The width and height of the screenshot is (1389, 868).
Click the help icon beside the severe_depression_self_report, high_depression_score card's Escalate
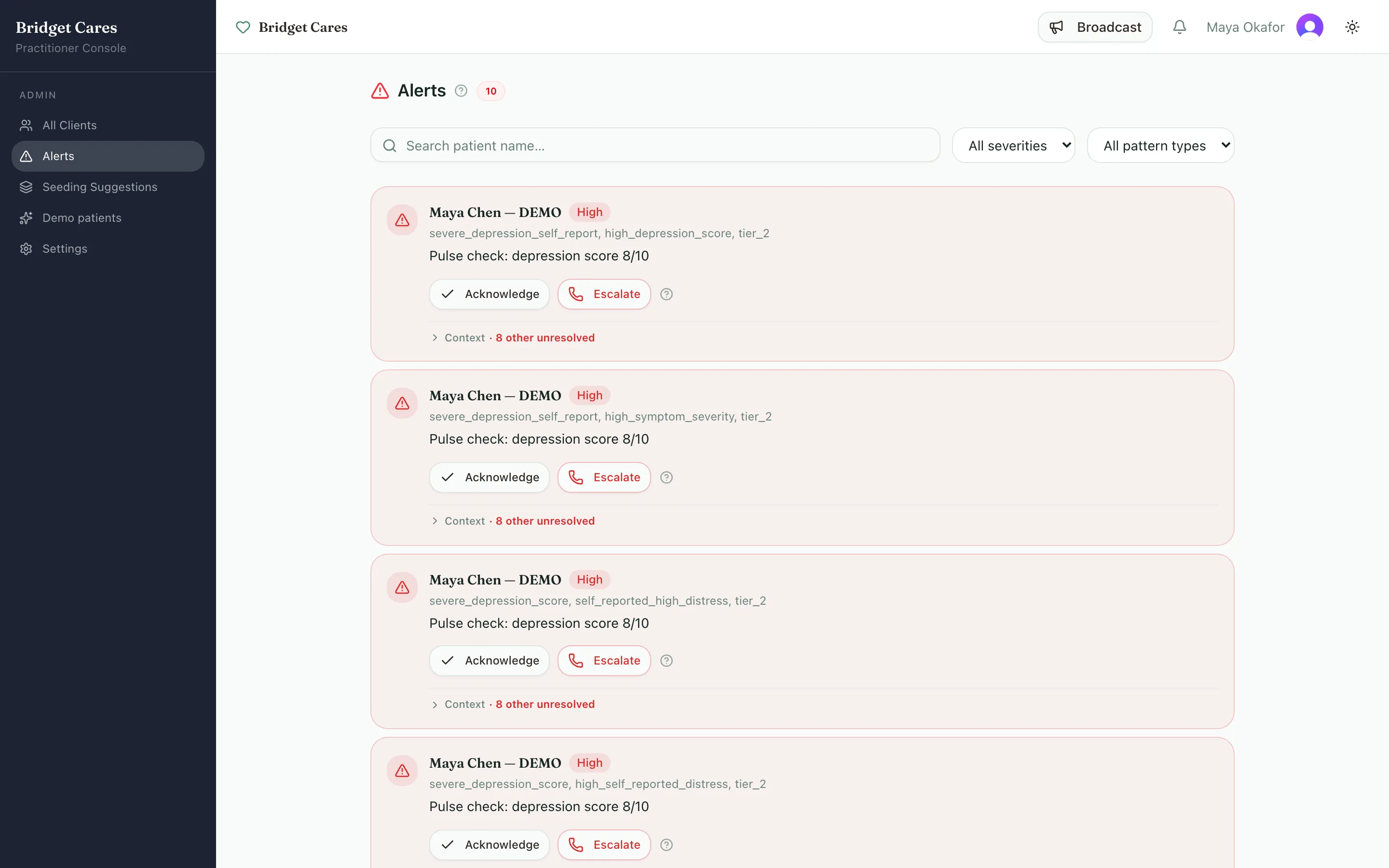point(667,294)
